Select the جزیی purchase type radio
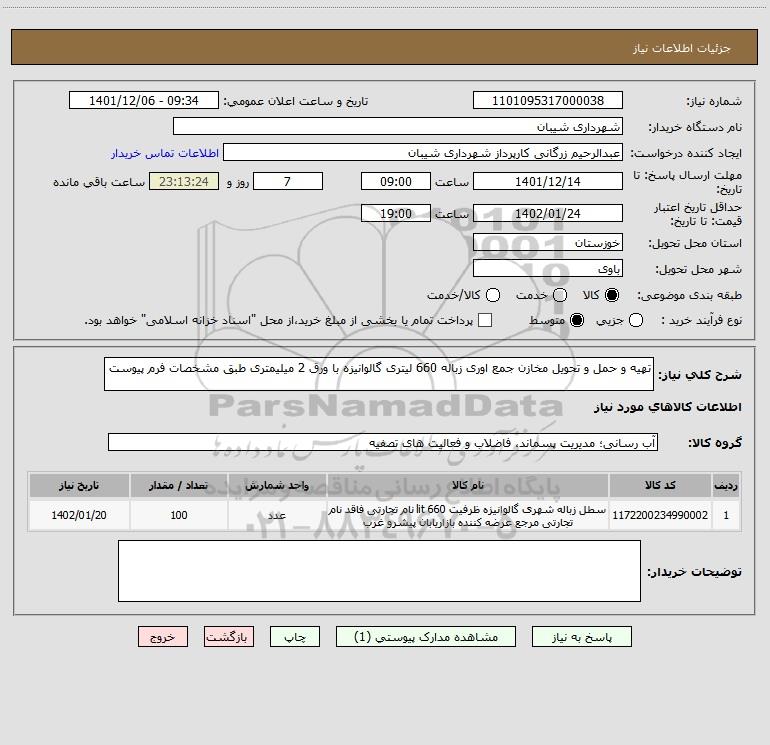 pos(636,320)
